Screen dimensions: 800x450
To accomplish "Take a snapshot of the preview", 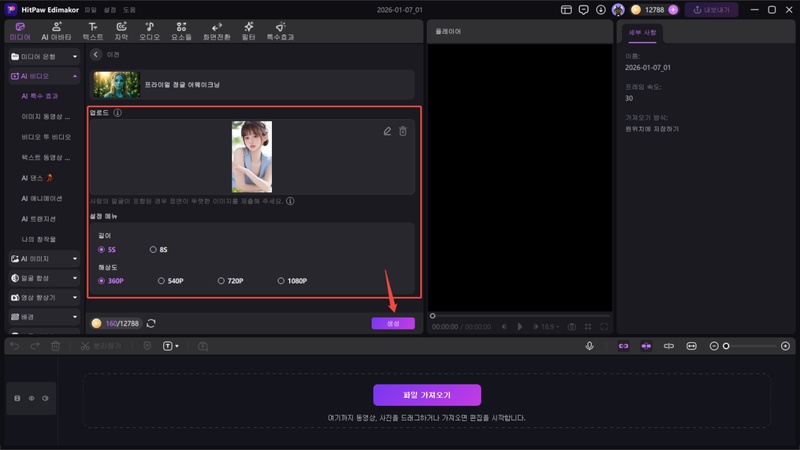I will 572,327.
